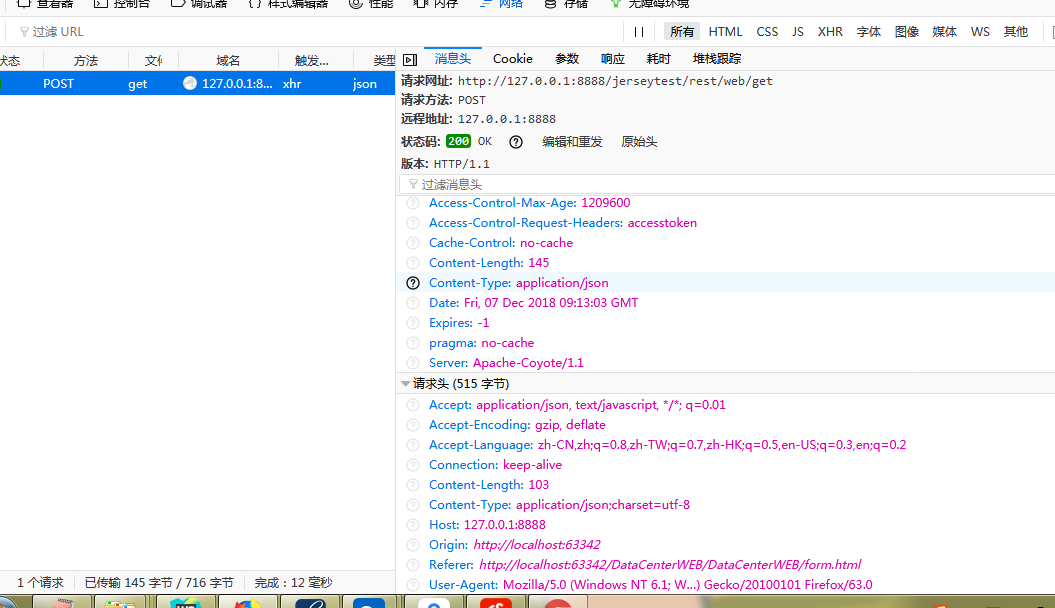Viewport: 1055px width, 608px height.
Task: Sort by the 域名 column header
Action: coord(228,61)
